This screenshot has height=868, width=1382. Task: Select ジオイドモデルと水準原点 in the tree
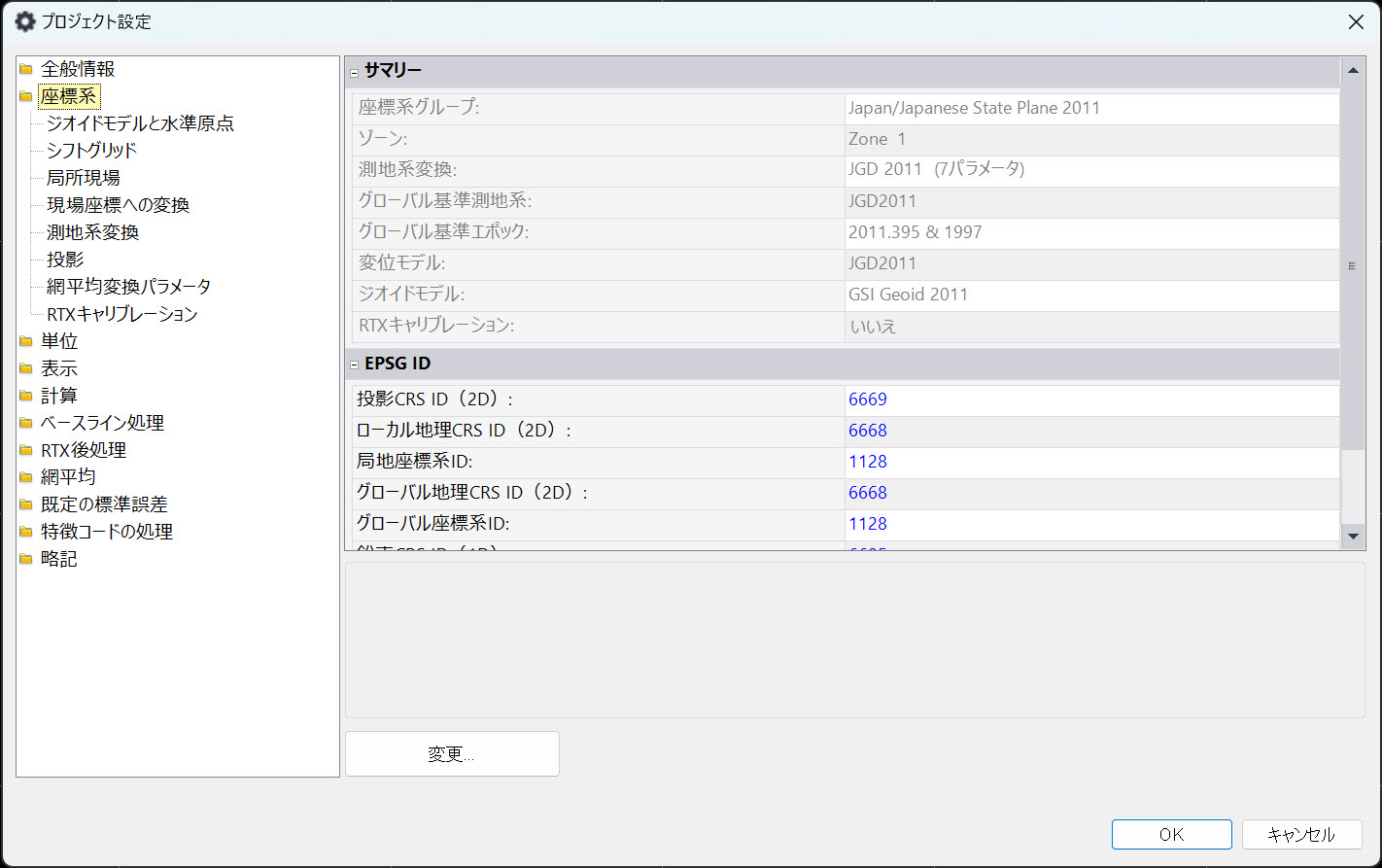click(x=142, y=123)
